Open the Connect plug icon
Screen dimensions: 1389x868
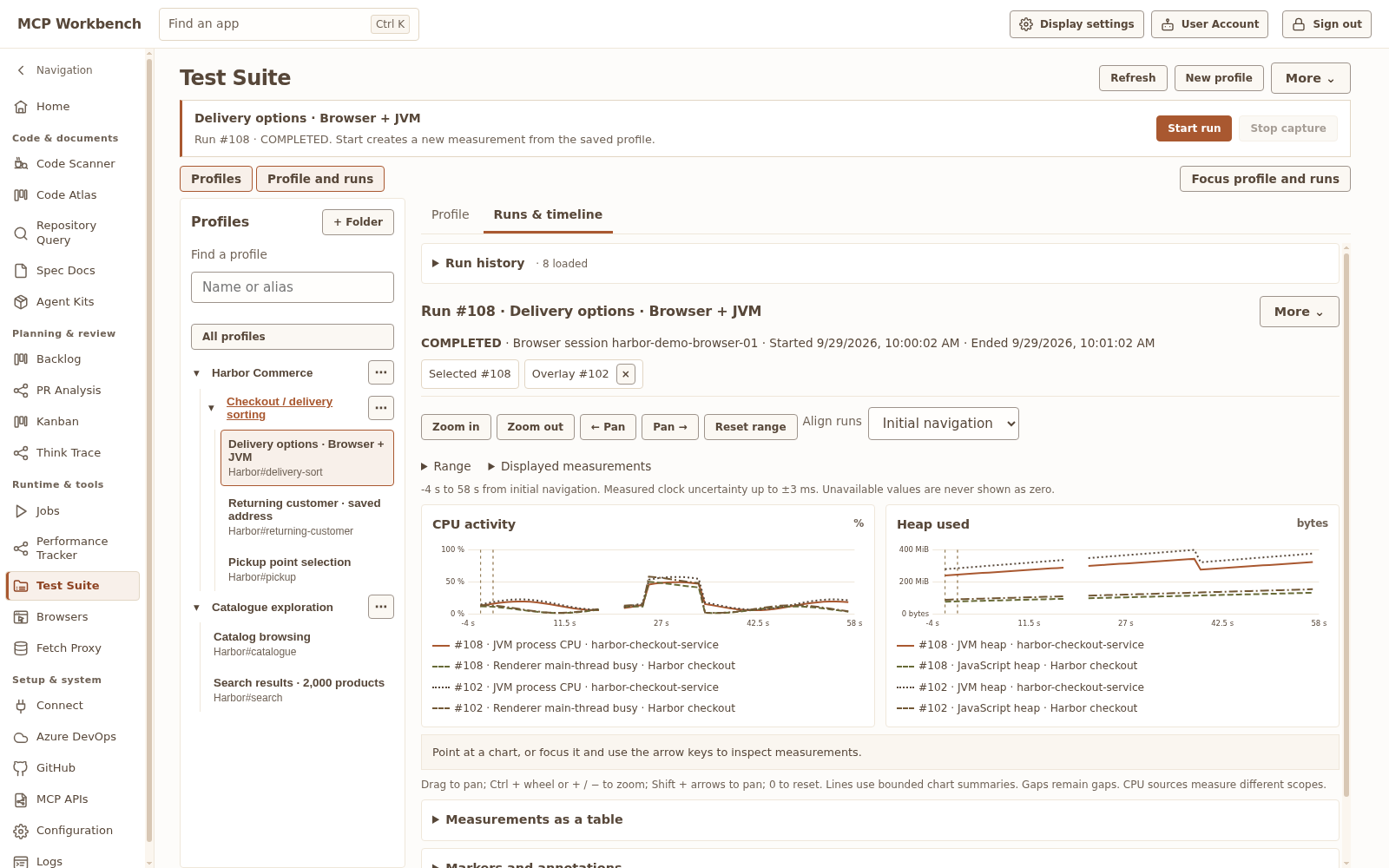[x=21, y=706]
